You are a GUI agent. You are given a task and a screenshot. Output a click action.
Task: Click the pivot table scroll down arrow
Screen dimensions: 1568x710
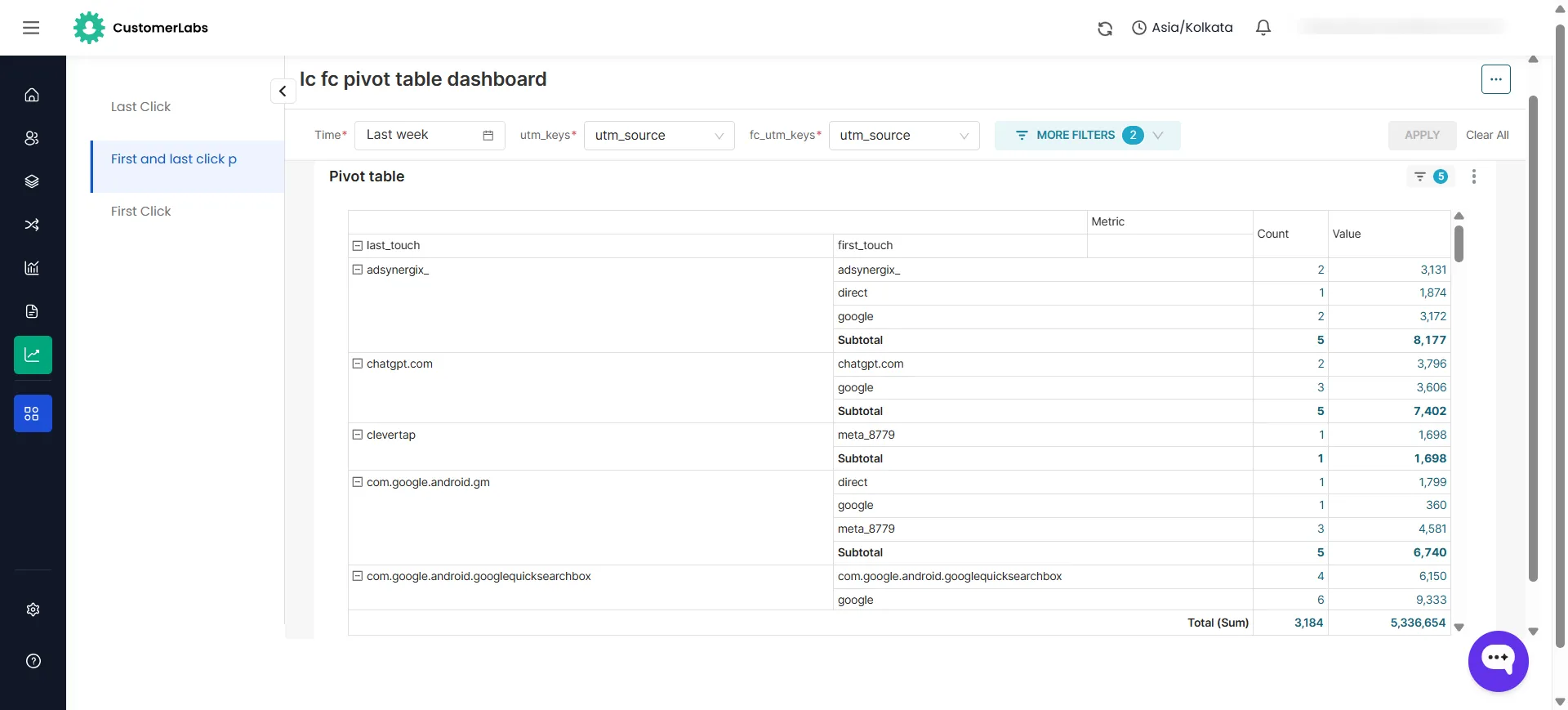point(1459,628)
